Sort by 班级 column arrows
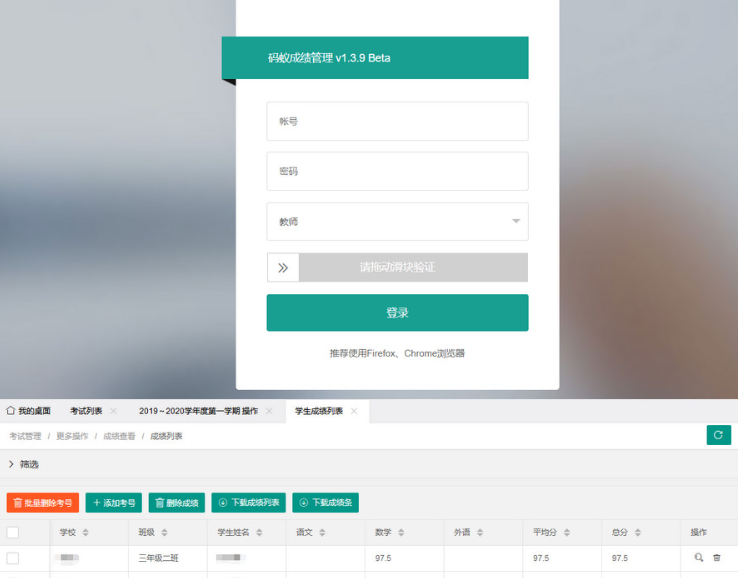738x578 pixels. (x=165, y=533)
